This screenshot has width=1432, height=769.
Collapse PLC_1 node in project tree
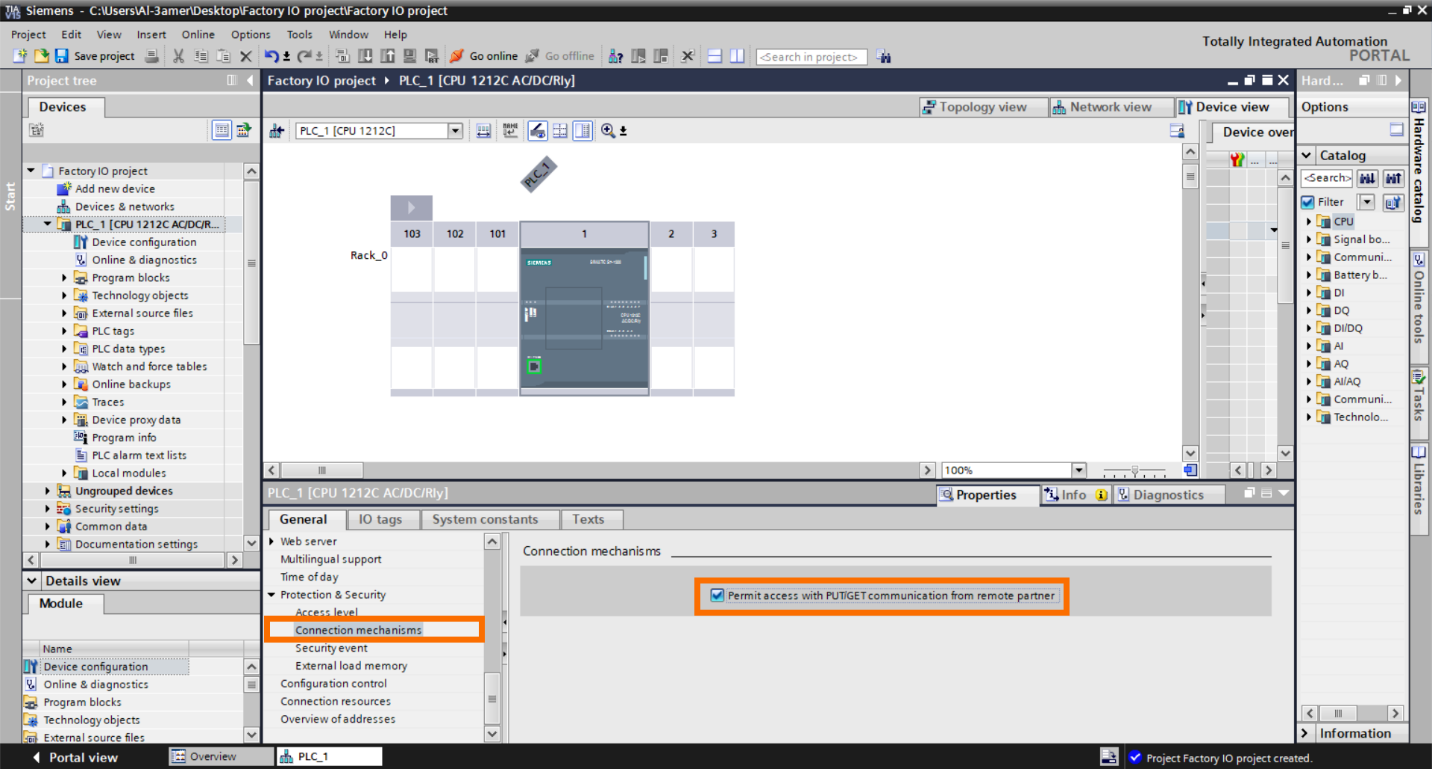click(47, 225)
